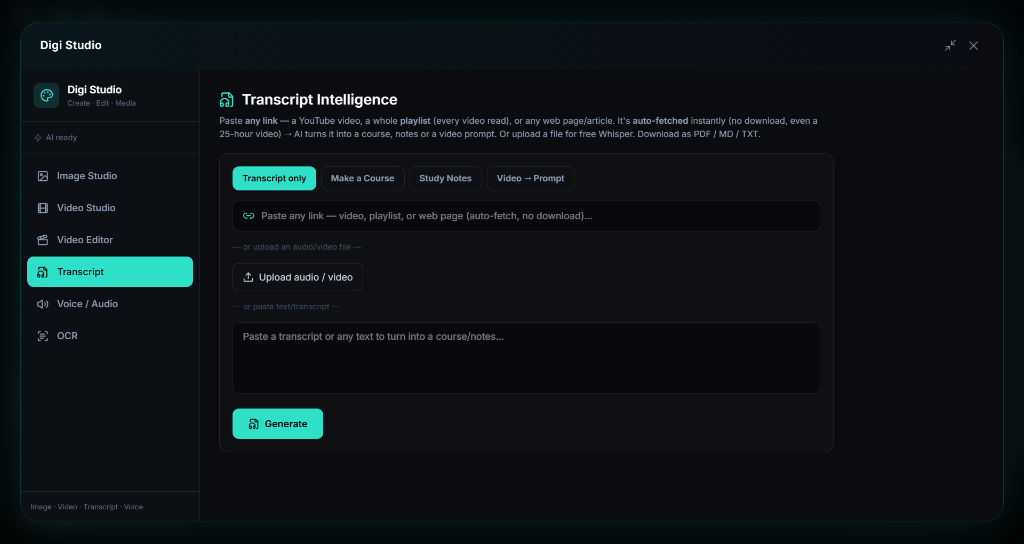Click the 'Transcript Intelligence' heading text
The image size is (1024, 544).
point(319,100)
